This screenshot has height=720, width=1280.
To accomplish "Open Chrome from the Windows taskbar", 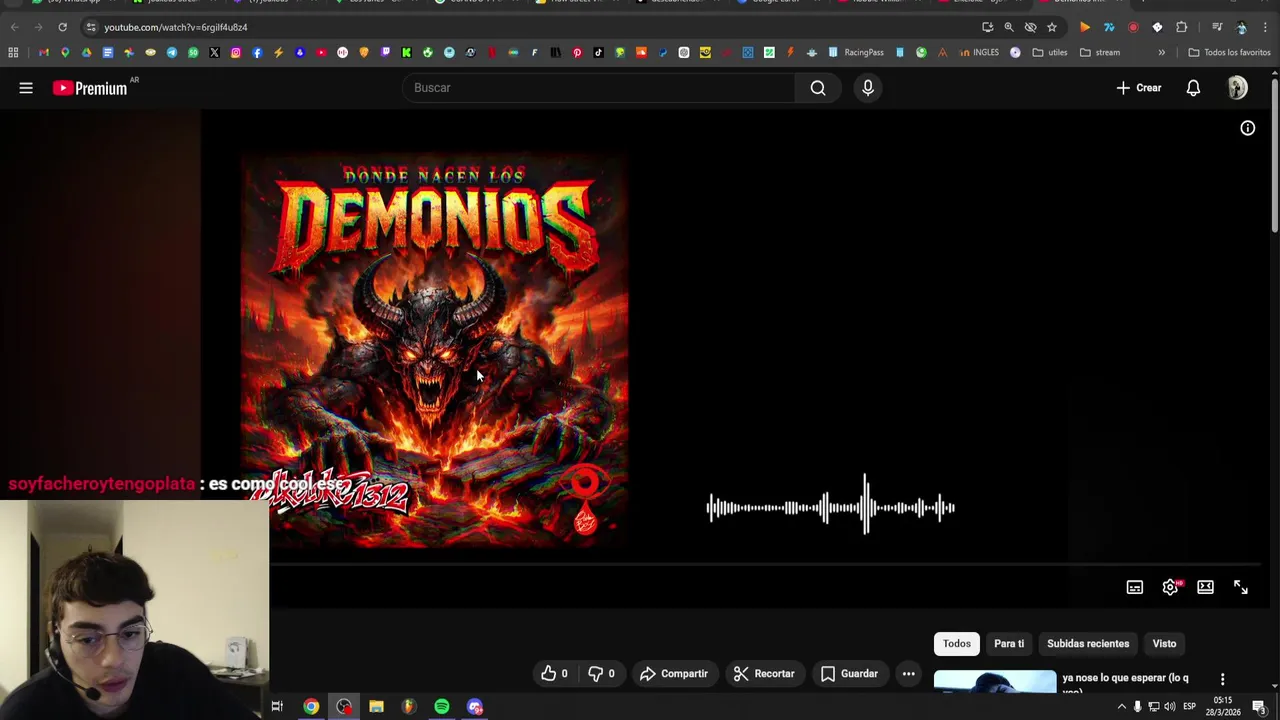I will tap(311, 707).
